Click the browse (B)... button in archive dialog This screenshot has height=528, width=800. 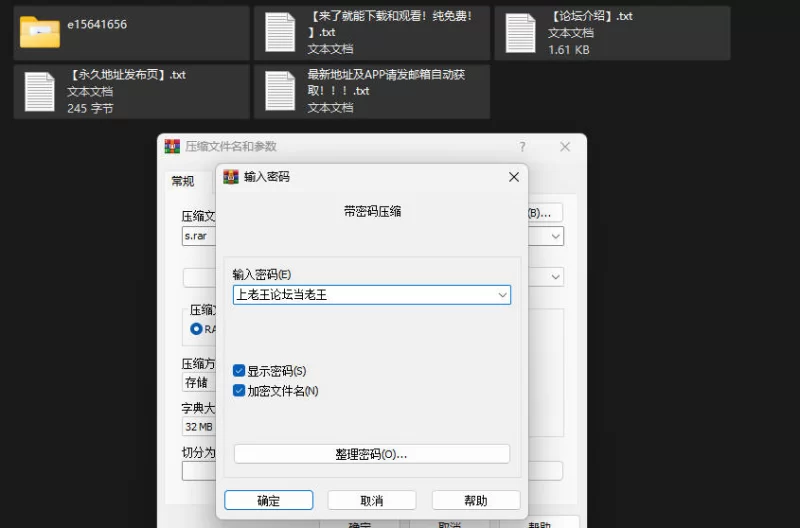pyautogui.click(x=544, y=213)
